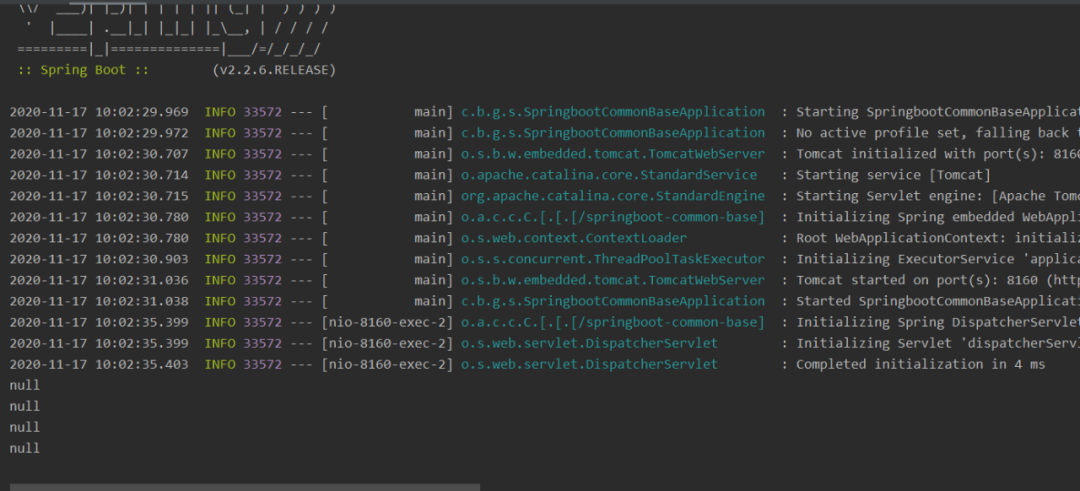The height and width of the screenshot is (491, 1080).
Task: Select timestamp 2020-11-17 10:02:31.036
Action: pos(98,280)
